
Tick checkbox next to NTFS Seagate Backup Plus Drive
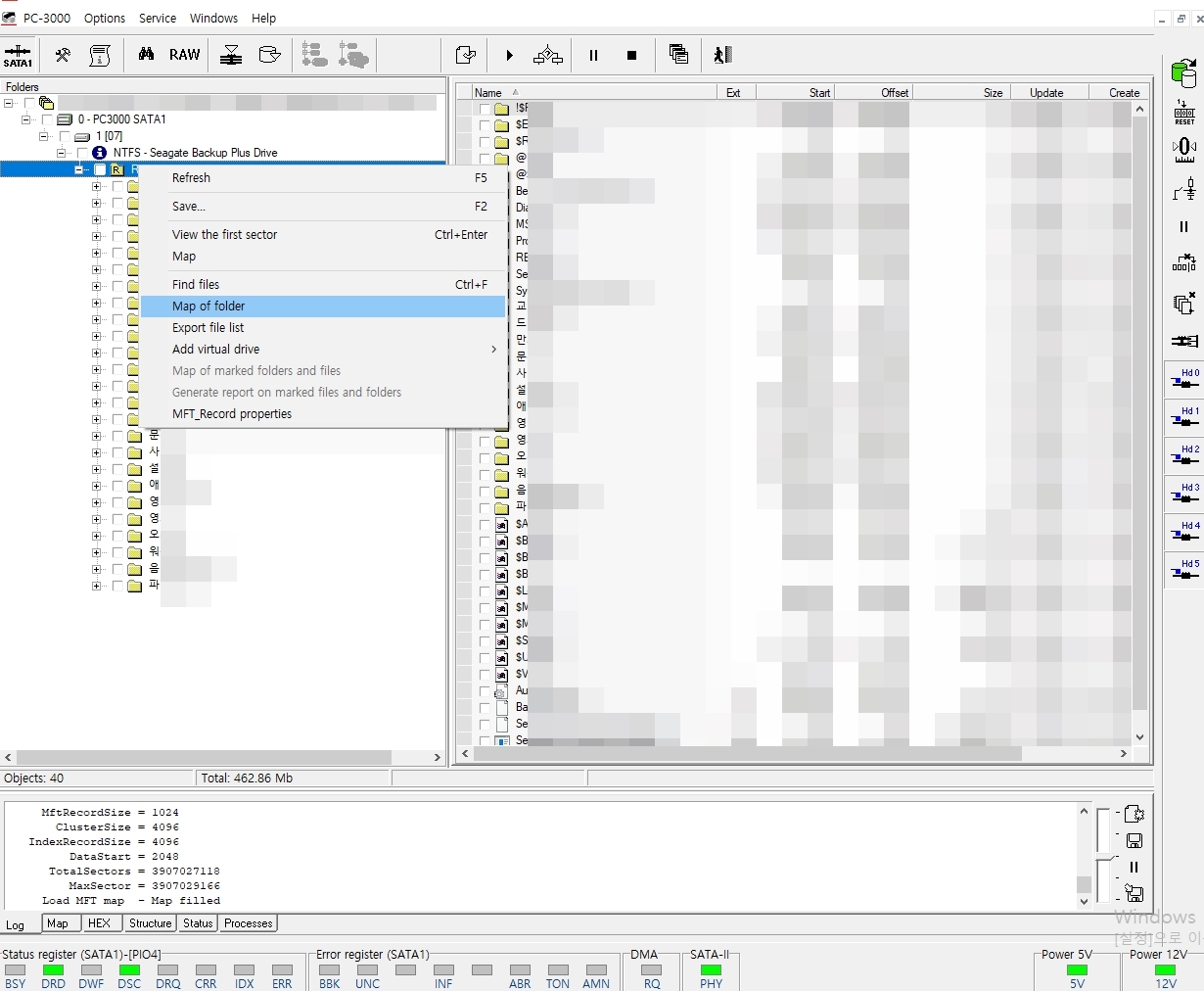point(82,153)
